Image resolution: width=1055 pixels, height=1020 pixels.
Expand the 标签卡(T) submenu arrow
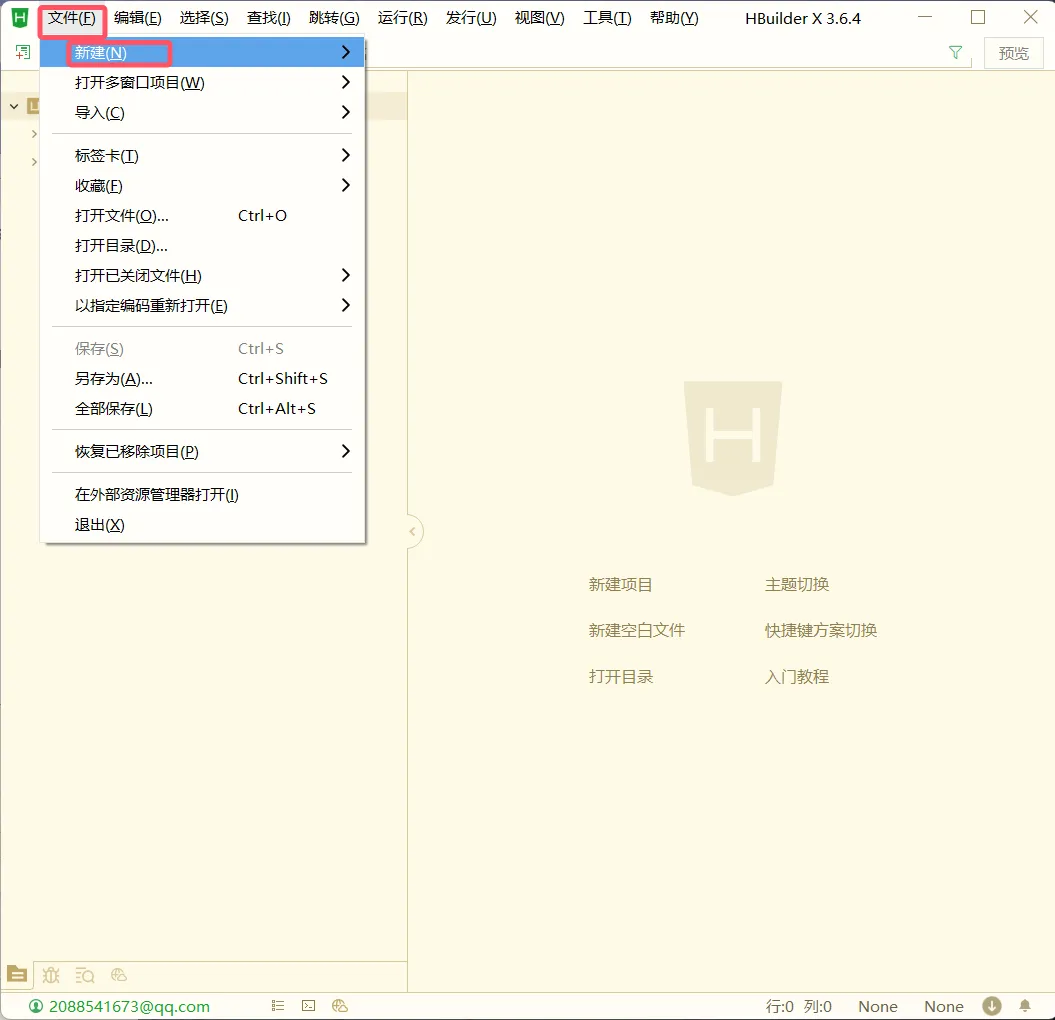tap(345, 155)
